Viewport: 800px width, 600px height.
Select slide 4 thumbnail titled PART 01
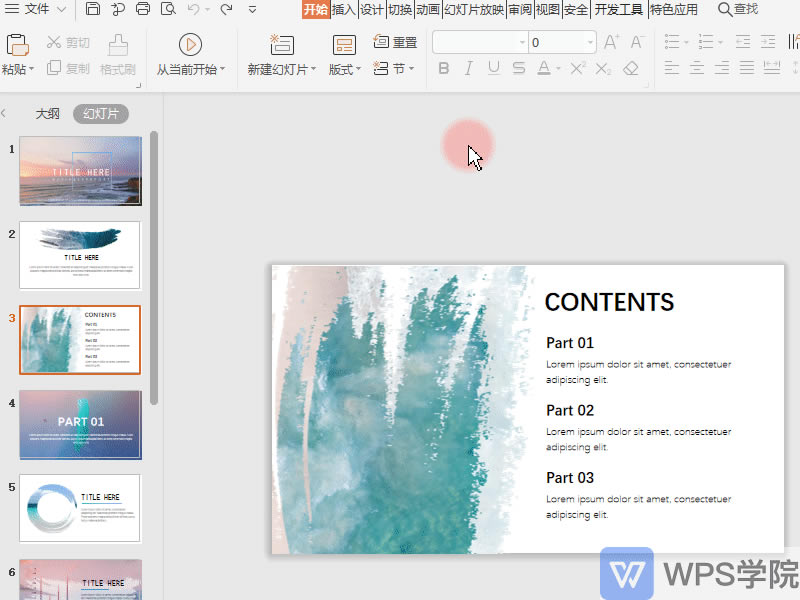tap(80, 424)
